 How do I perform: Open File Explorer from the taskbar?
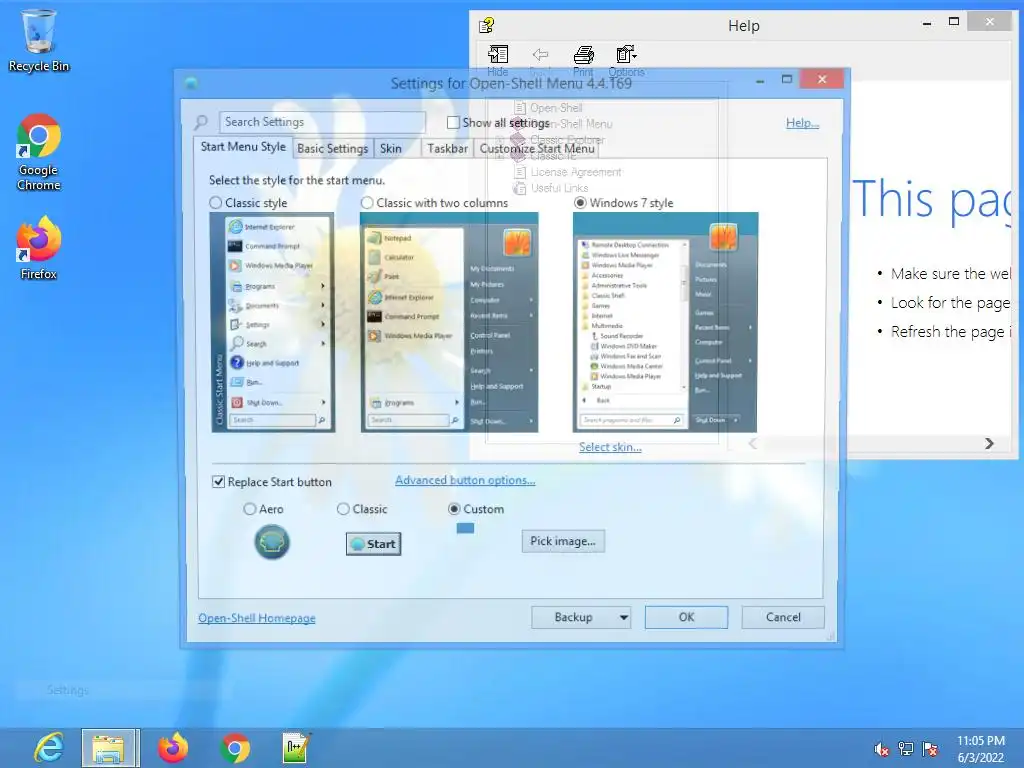click(110, 748)
